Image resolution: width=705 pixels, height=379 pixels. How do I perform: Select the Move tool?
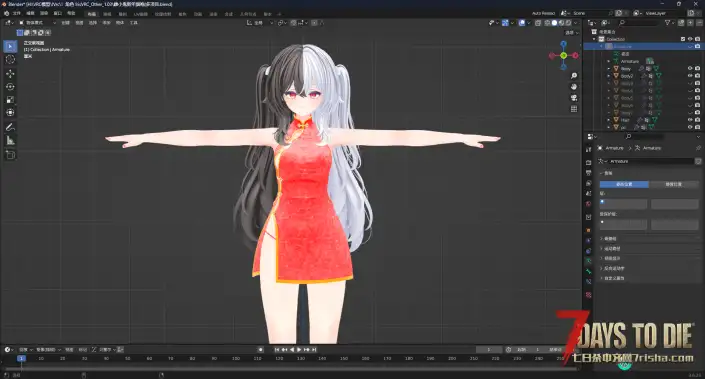pos(10,73)
